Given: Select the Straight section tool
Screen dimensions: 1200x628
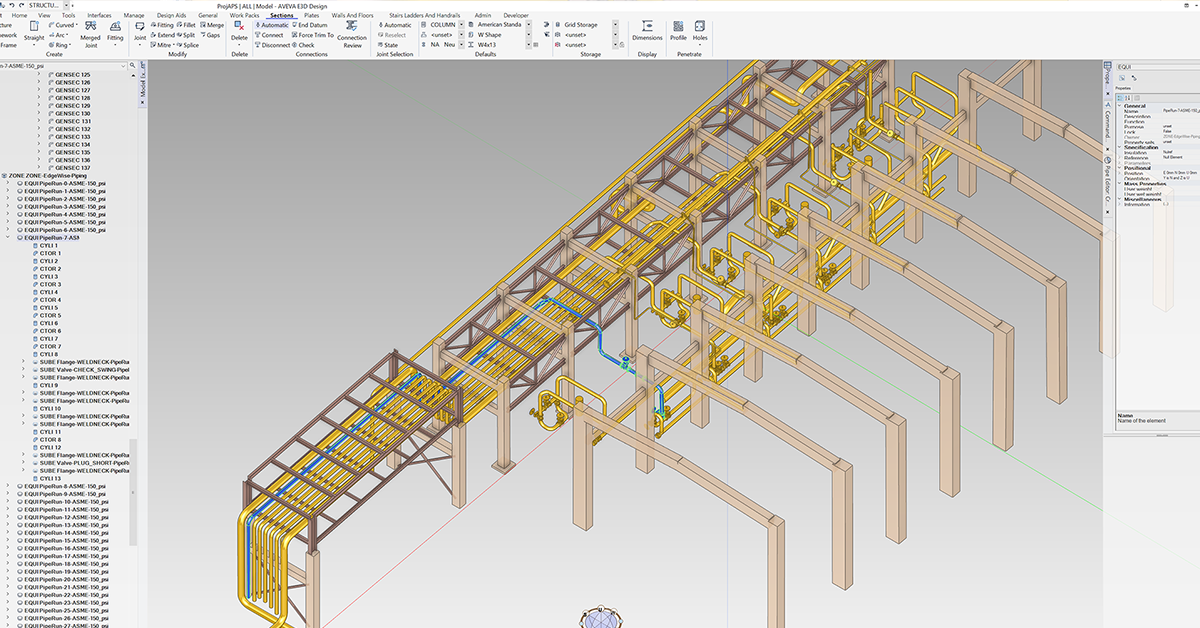Looking at the screenshot, I should [34, 32].
